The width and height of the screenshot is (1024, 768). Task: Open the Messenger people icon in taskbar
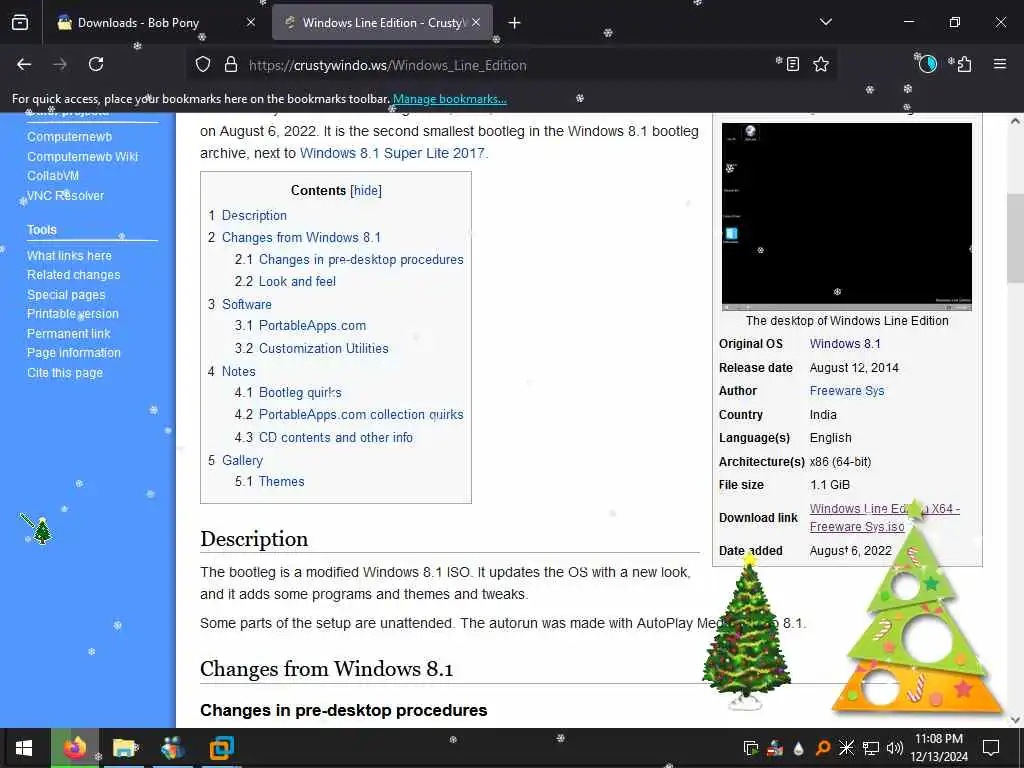tap(173, 748)
